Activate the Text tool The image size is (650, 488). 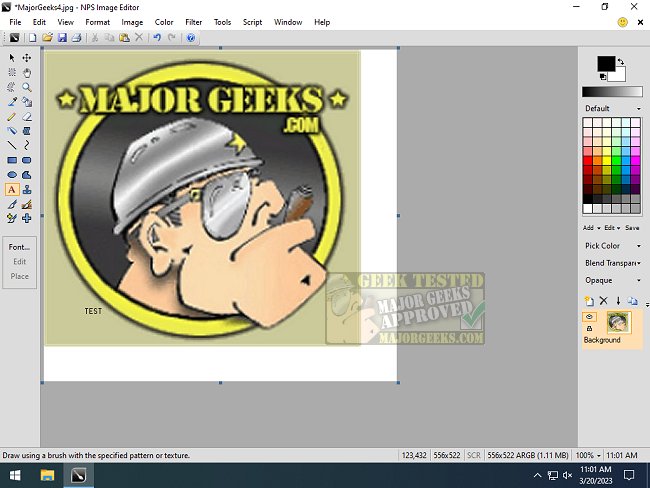[x=12, y=189]
